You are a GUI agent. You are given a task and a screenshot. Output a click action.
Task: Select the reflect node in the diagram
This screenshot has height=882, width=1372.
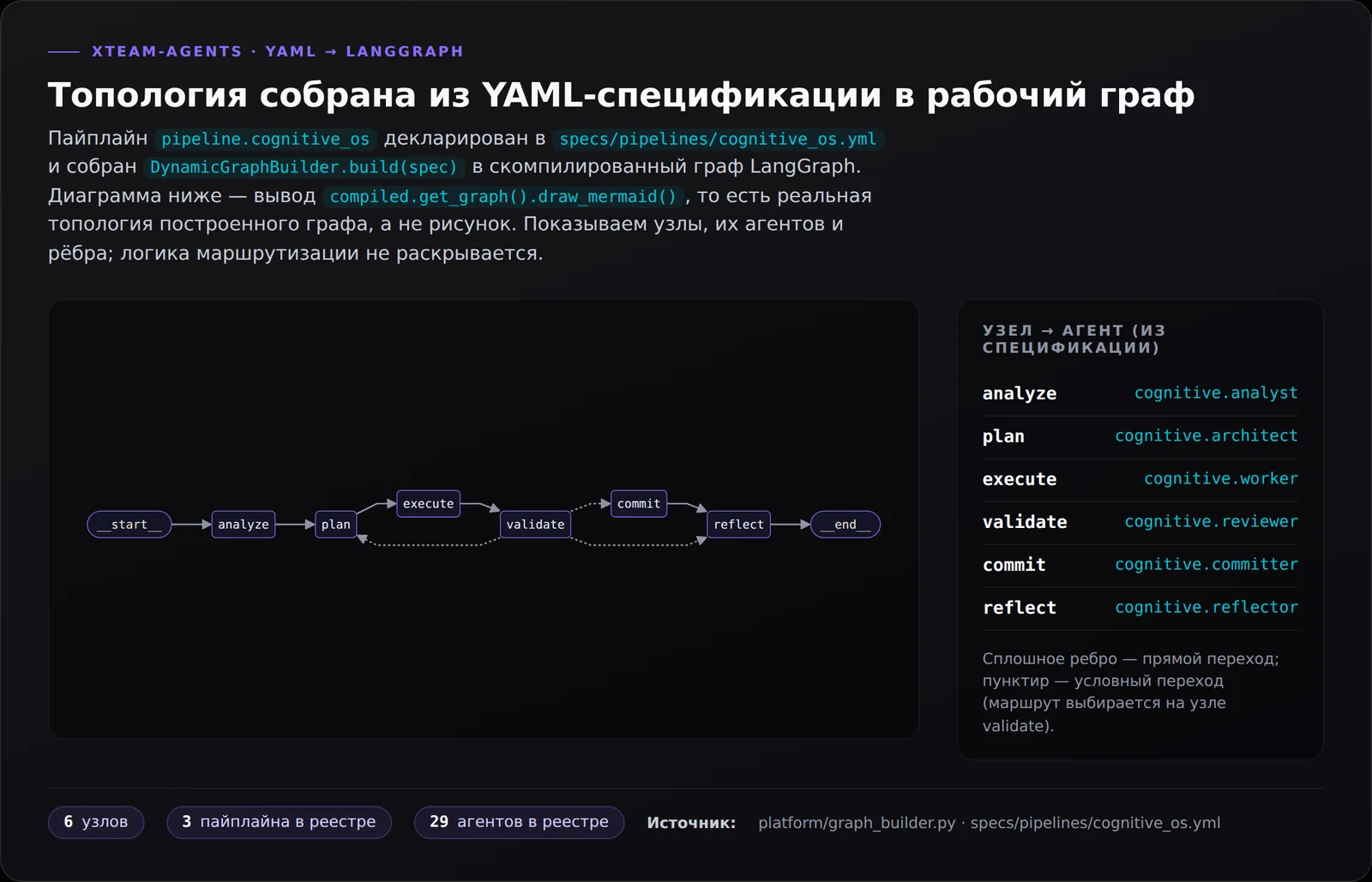[738, 525]
